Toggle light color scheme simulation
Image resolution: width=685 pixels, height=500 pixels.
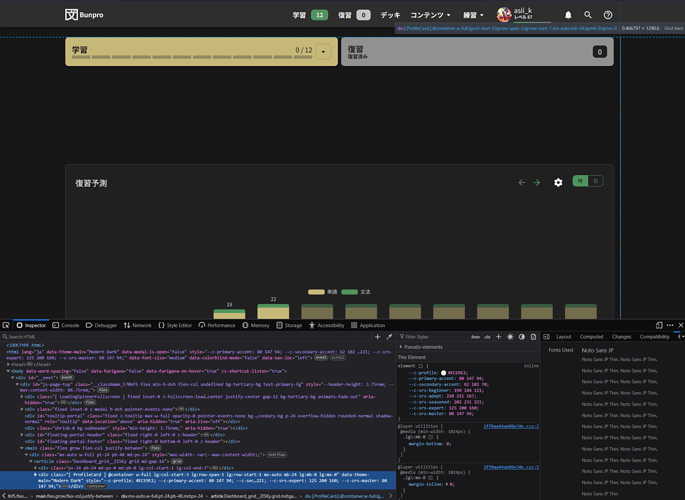tap(510, 337)
